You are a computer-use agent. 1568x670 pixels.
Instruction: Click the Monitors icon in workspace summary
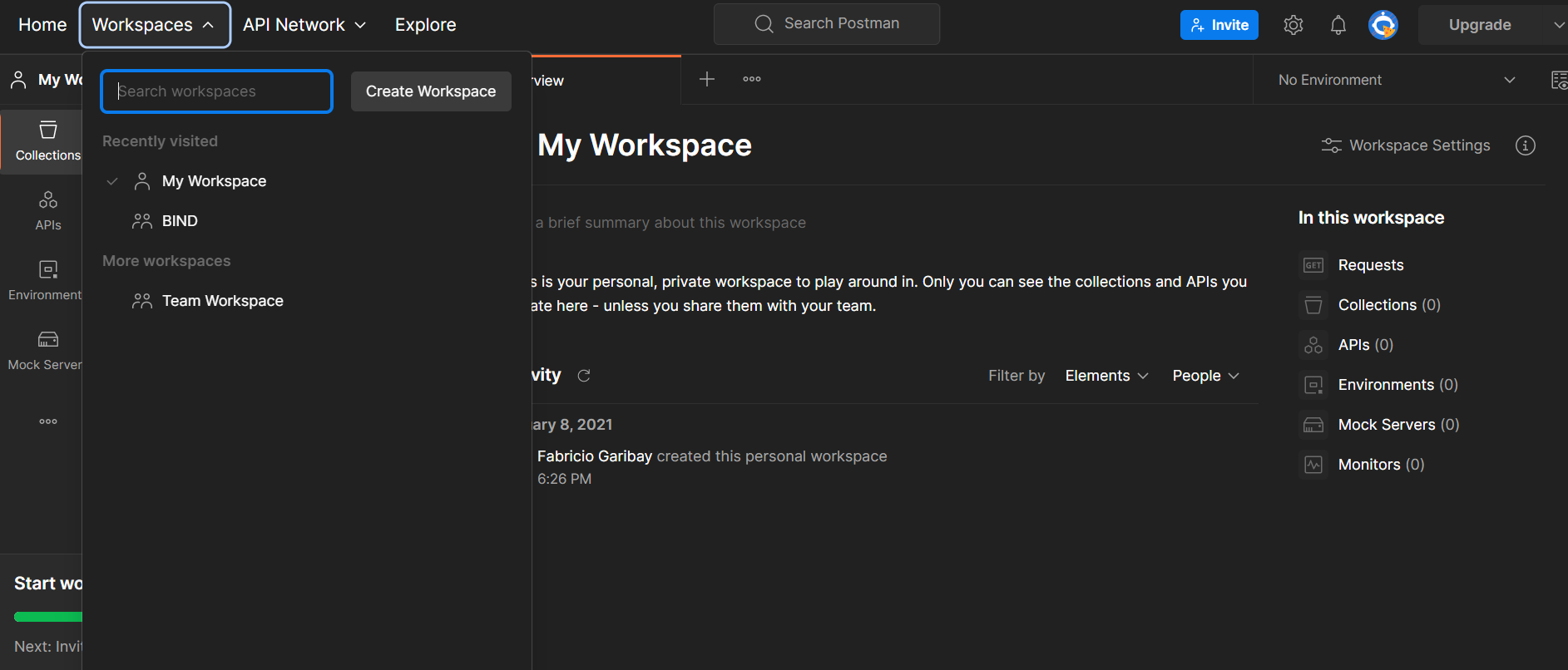click(1313, 465)
